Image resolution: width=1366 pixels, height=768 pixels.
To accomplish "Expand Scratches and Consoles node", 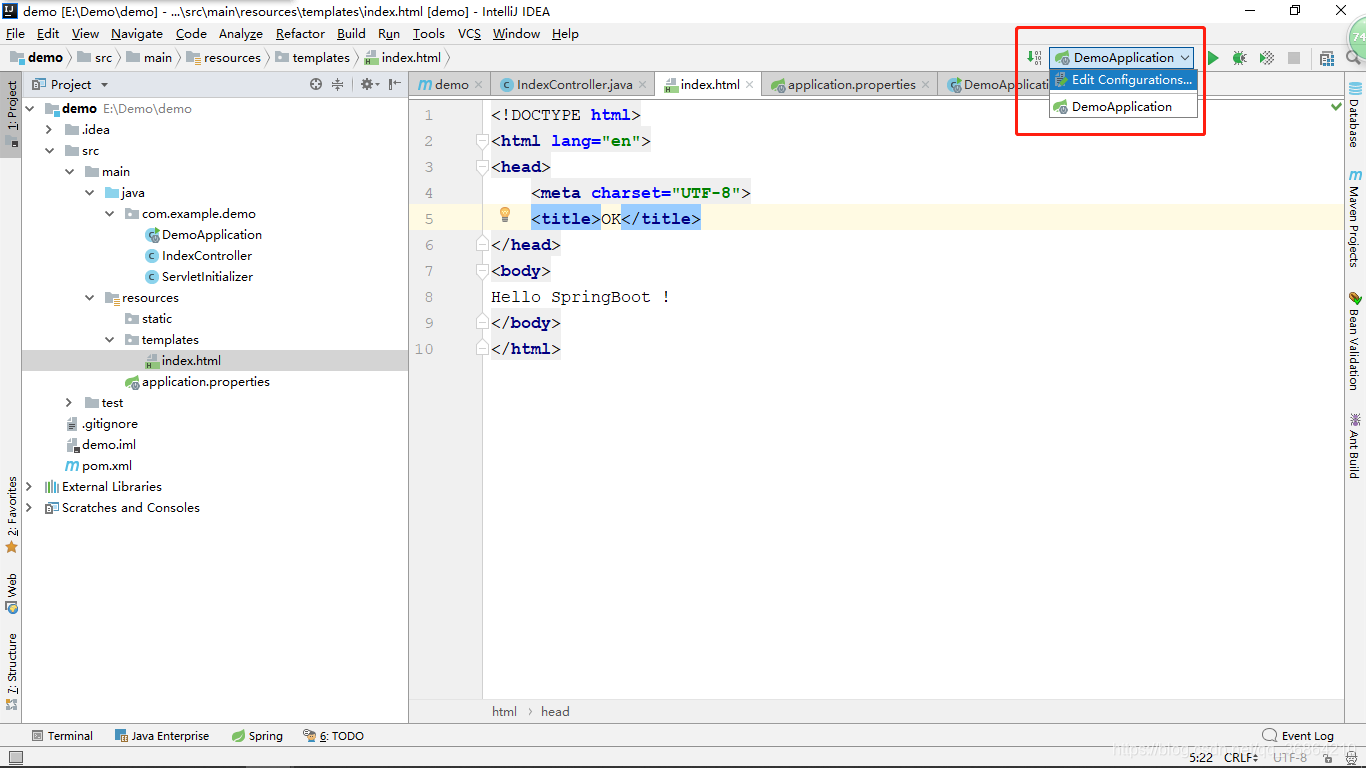I will [x=29, y=507].
